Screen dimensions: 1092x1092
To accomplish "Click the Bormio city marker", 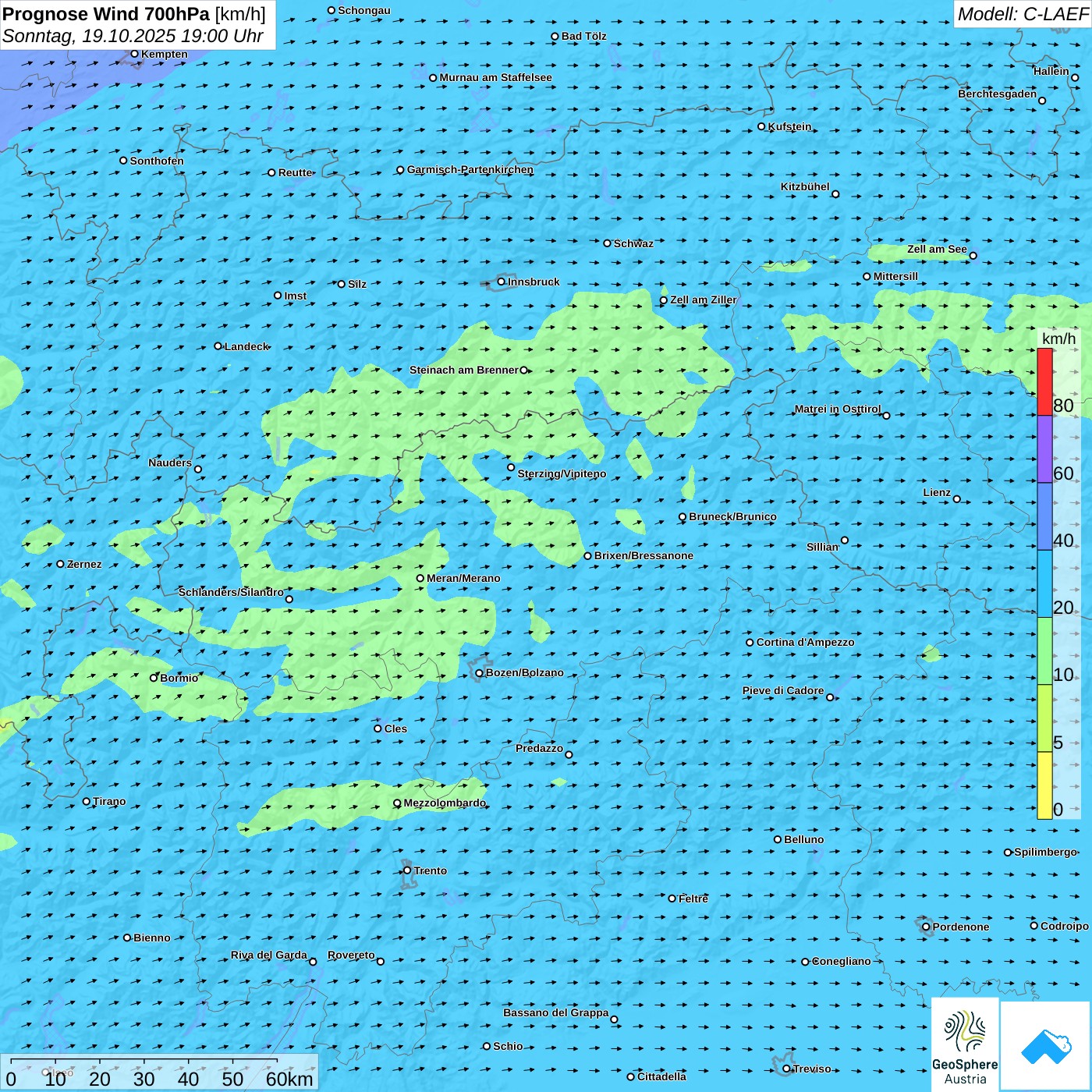I will [x=154, y=678].
